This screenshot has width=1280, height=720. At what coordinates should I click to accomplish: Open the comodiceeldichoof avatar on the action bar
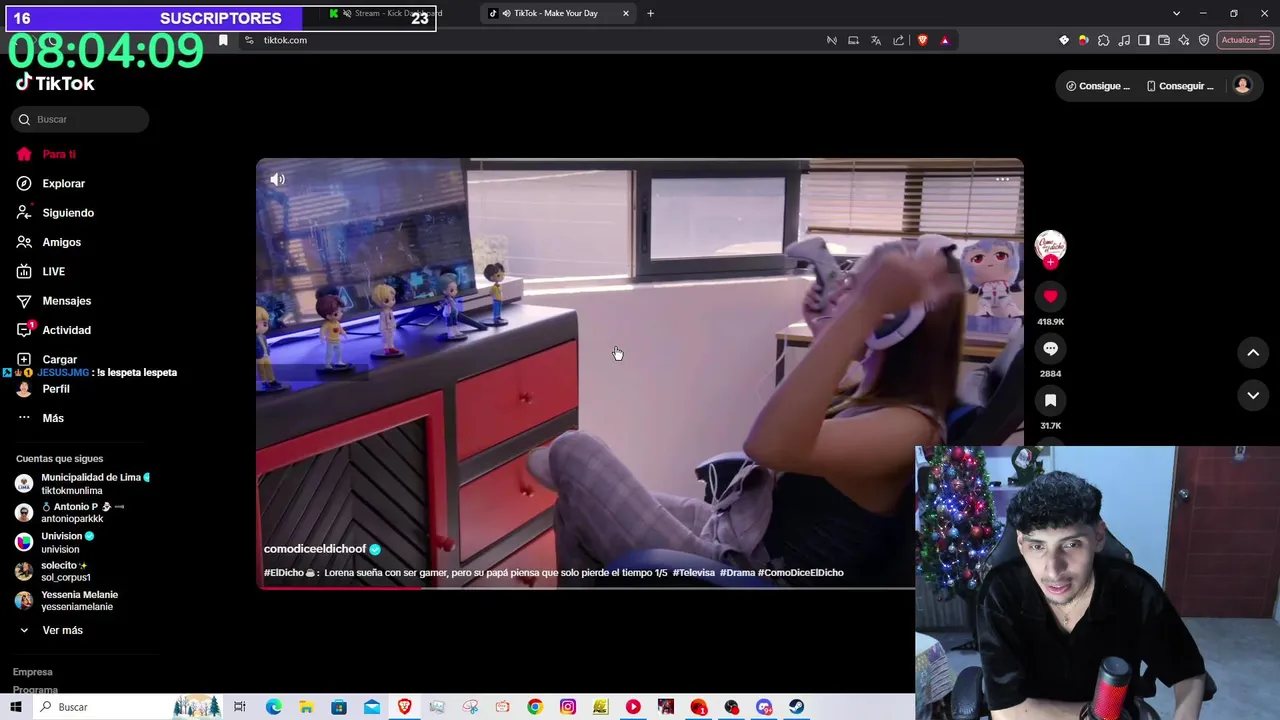(x=1050, y=245)
